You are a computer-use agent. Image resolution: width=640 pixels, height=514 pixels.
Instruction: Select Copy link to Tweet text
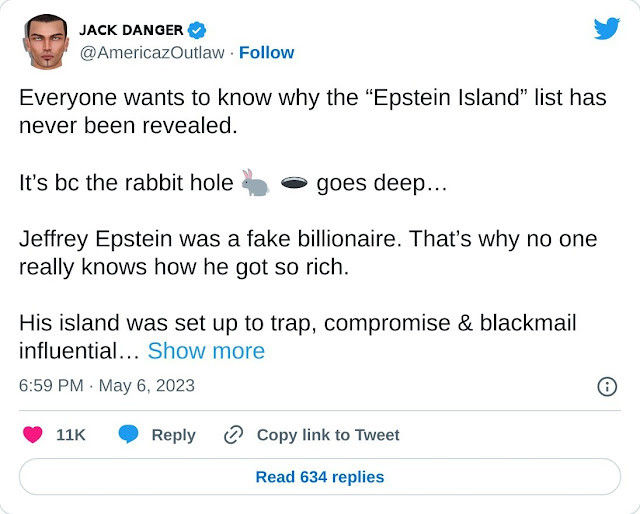[328, 435]
